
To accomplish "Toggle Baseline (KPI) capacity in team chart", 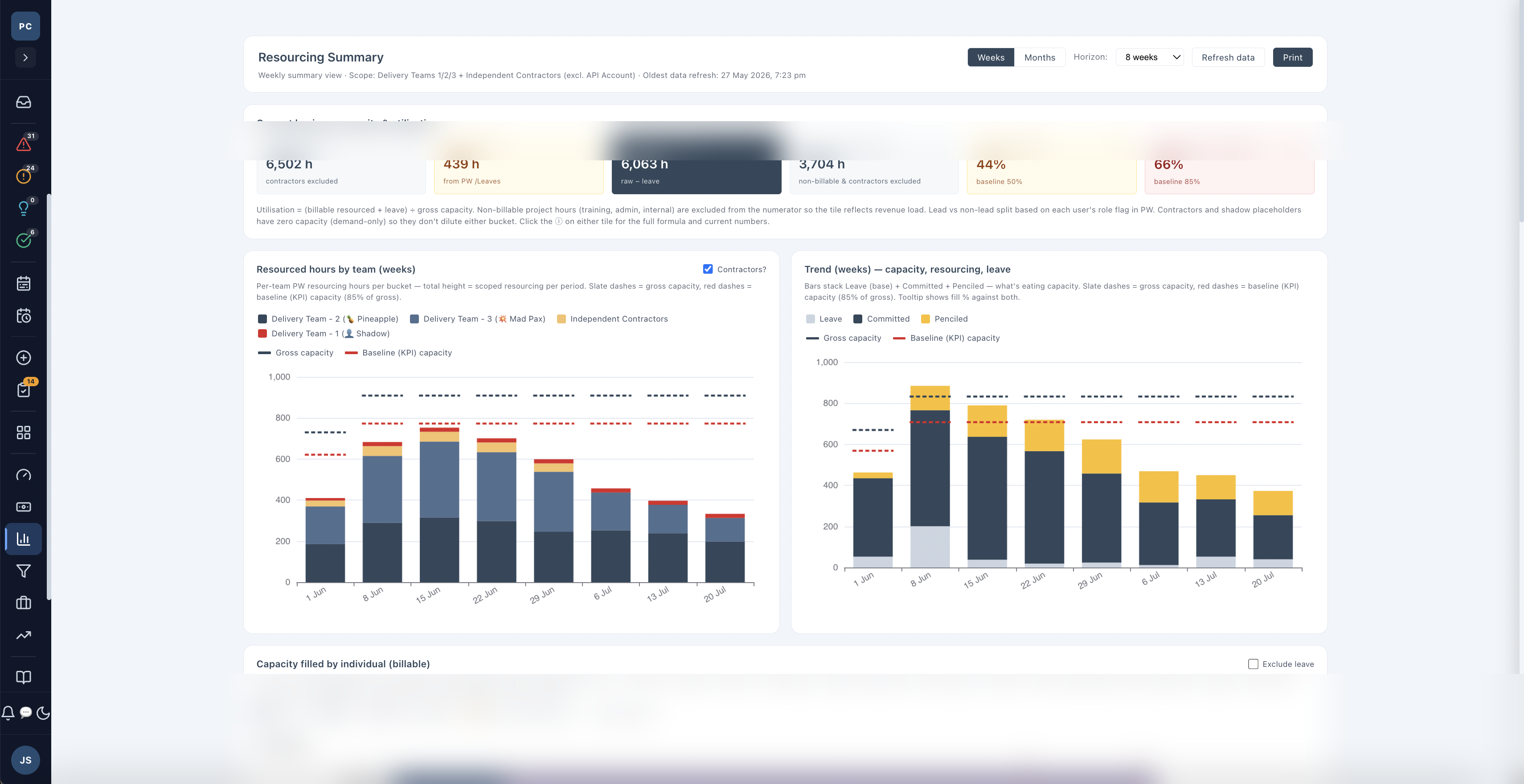I will coord(398,353).
